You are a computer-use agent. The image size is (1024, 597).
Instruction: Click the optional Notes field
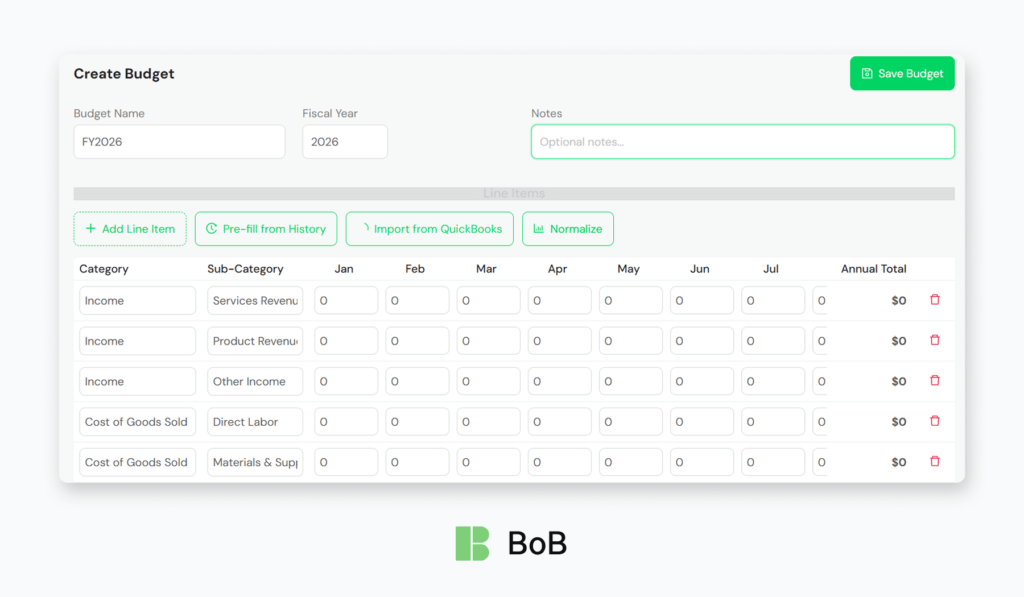(742, 142)
